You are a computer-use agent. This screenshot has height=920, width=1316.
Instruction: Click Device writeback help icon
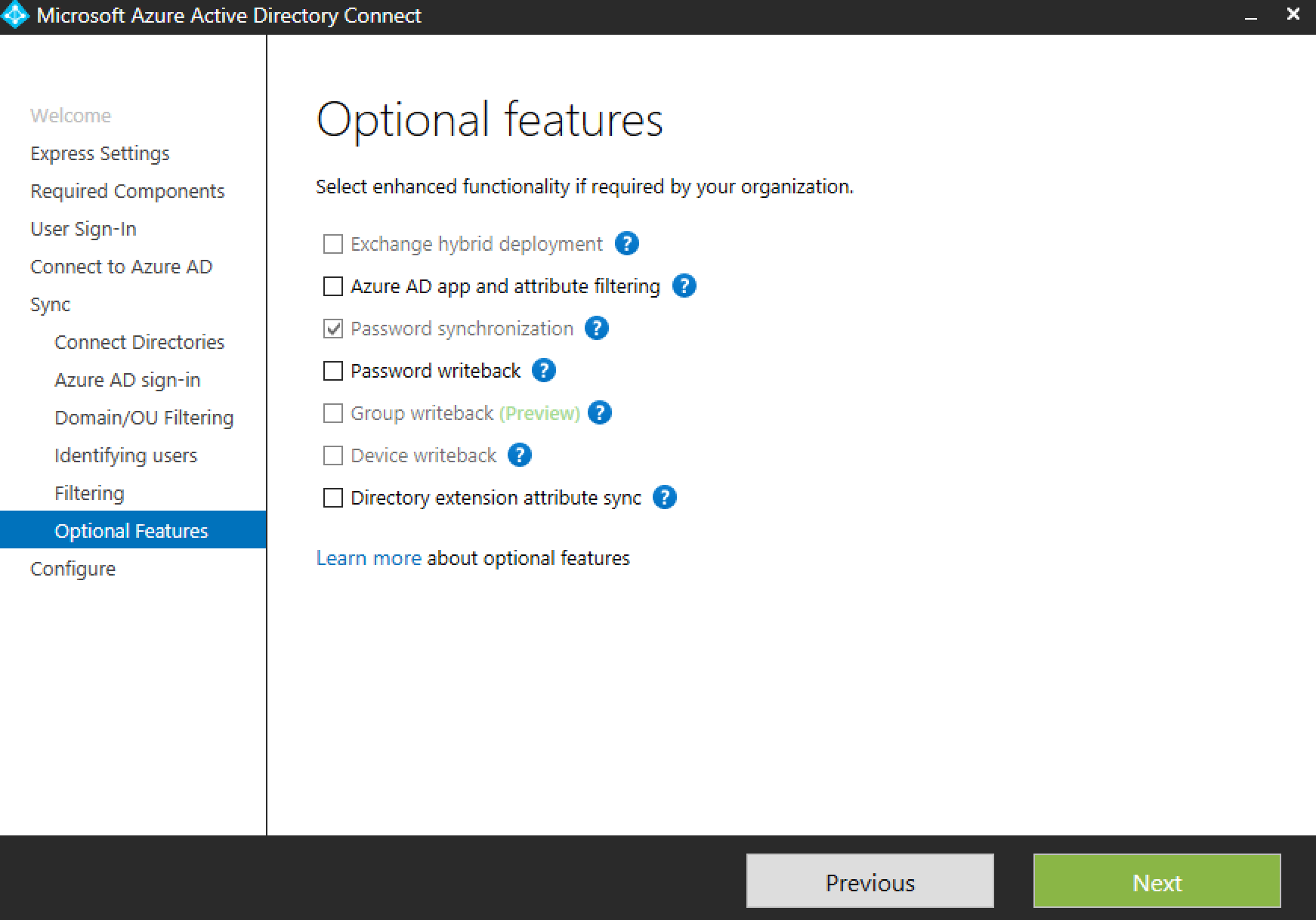click(x=519, y=455)
